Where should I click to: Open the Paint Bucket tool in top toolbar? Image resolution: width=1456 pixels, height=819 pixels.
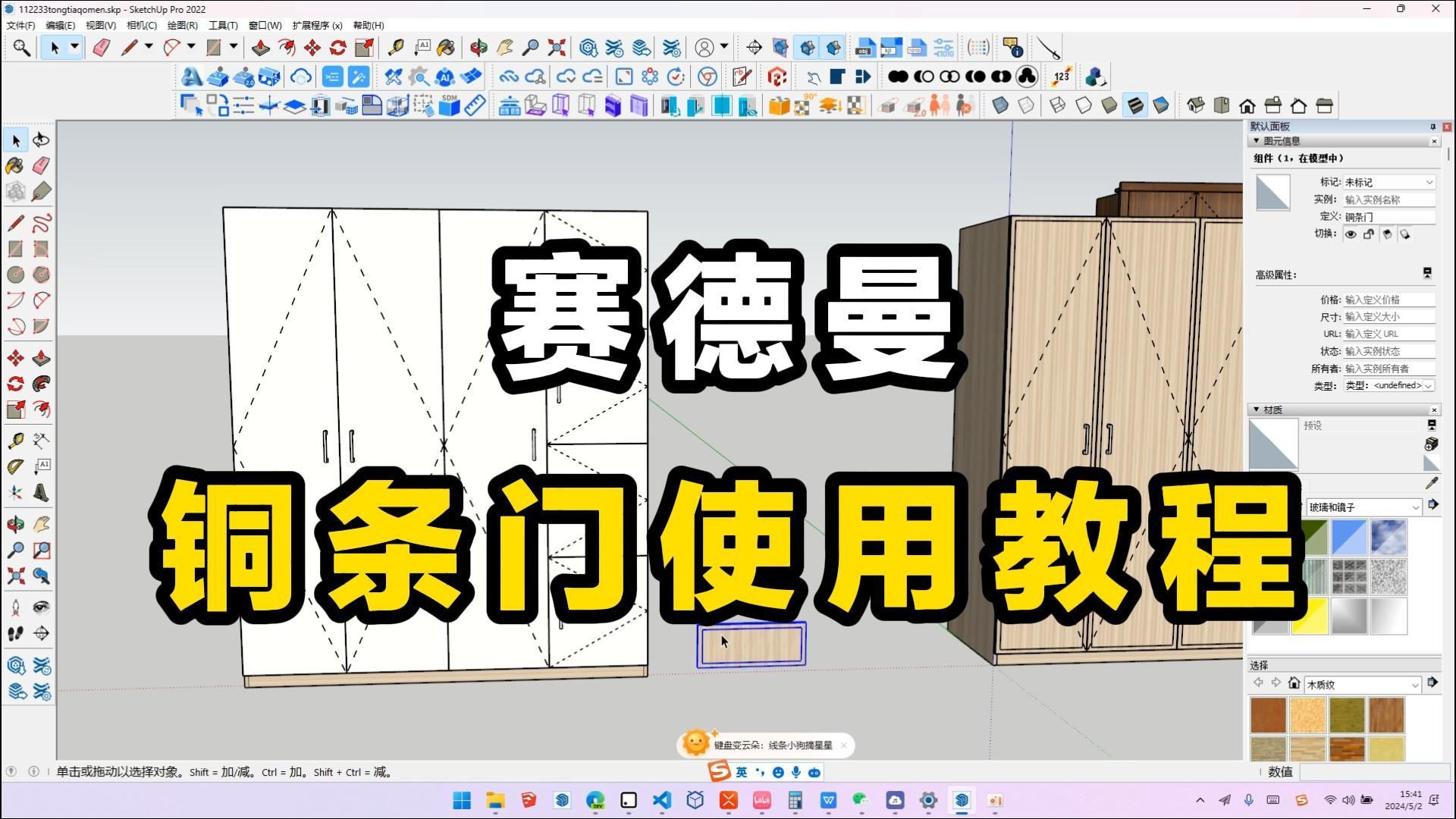pos(447,48)
